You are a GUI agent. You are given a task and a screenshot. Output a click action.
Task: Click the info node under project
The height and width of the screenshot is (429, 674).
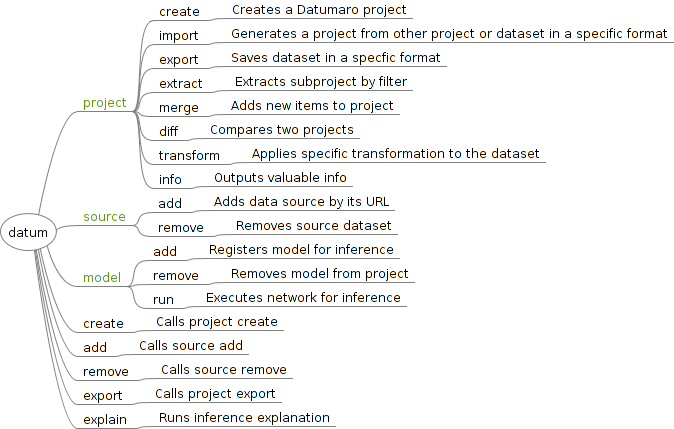click(x=170, y=179)
